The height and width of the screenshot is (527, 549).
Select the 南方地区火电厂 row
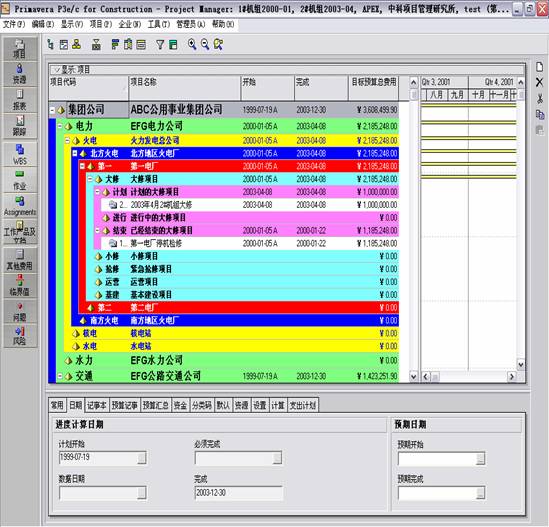pyautogui.click(x=235, y=320)
